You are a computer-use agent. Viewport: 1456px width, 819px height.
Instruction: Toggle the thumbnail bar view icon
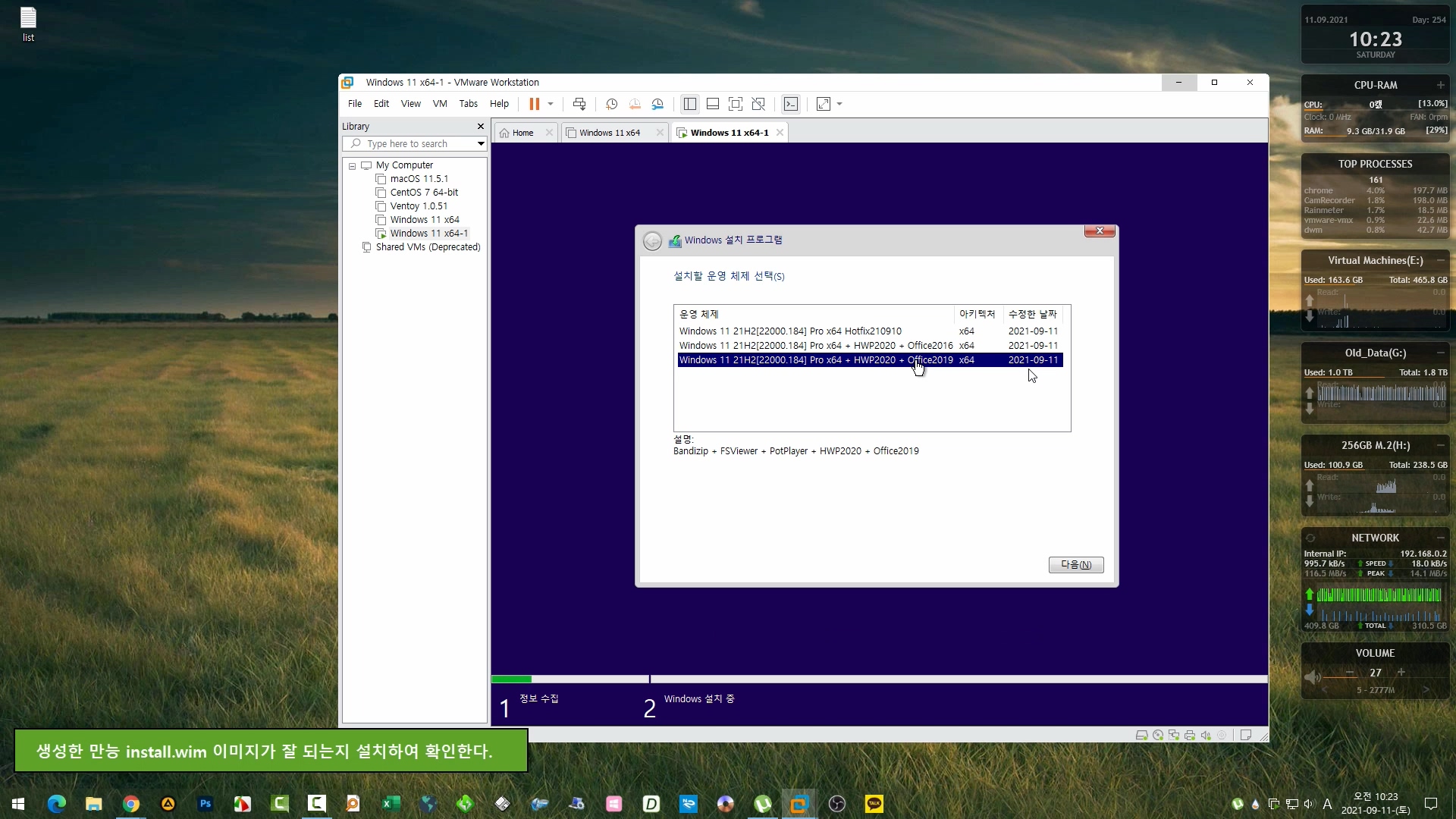coord(712,104)
